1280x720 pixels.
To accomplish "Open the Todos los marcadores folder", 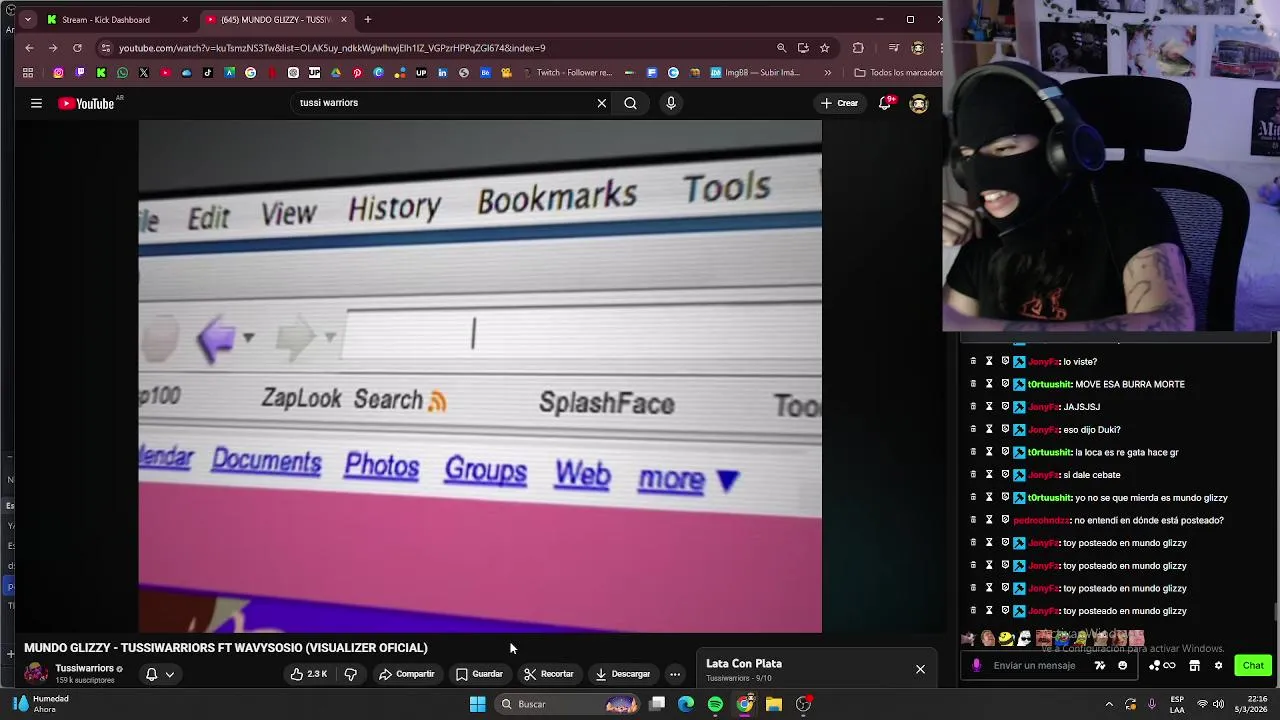I will pos(898,73).
